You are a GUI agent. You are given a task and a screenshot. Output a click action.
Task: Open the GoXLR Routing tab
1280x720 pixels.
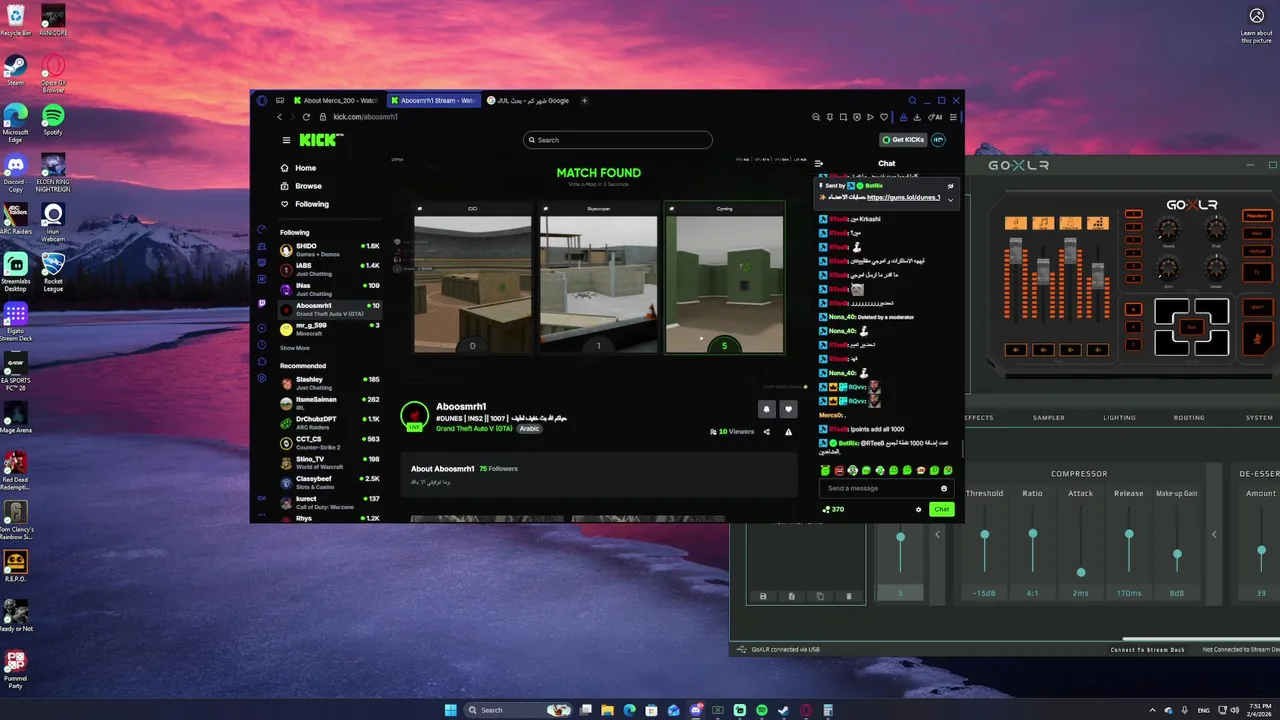[x=1189, y=418]
